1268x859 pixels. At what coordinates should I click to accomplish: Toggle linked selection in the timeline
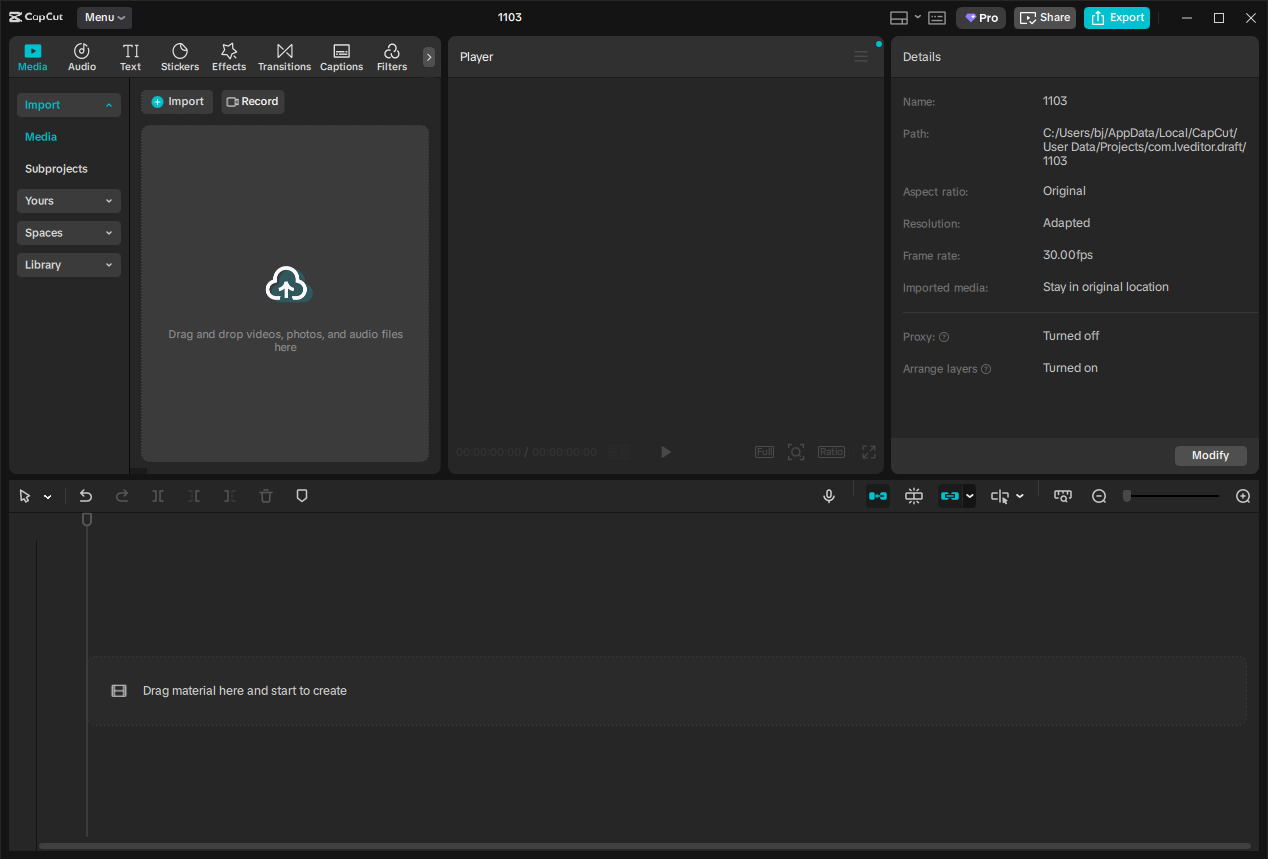[x=950, y=495]
